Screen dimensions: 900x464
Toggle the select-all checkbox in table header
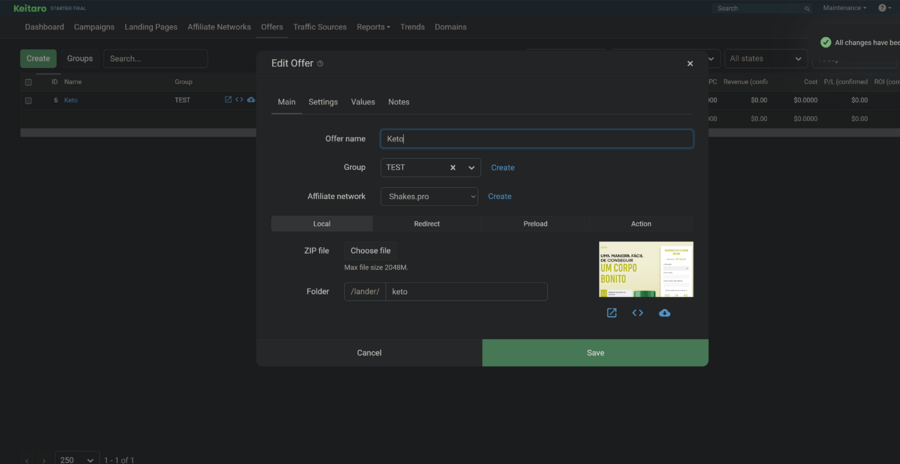pos(28,82)
